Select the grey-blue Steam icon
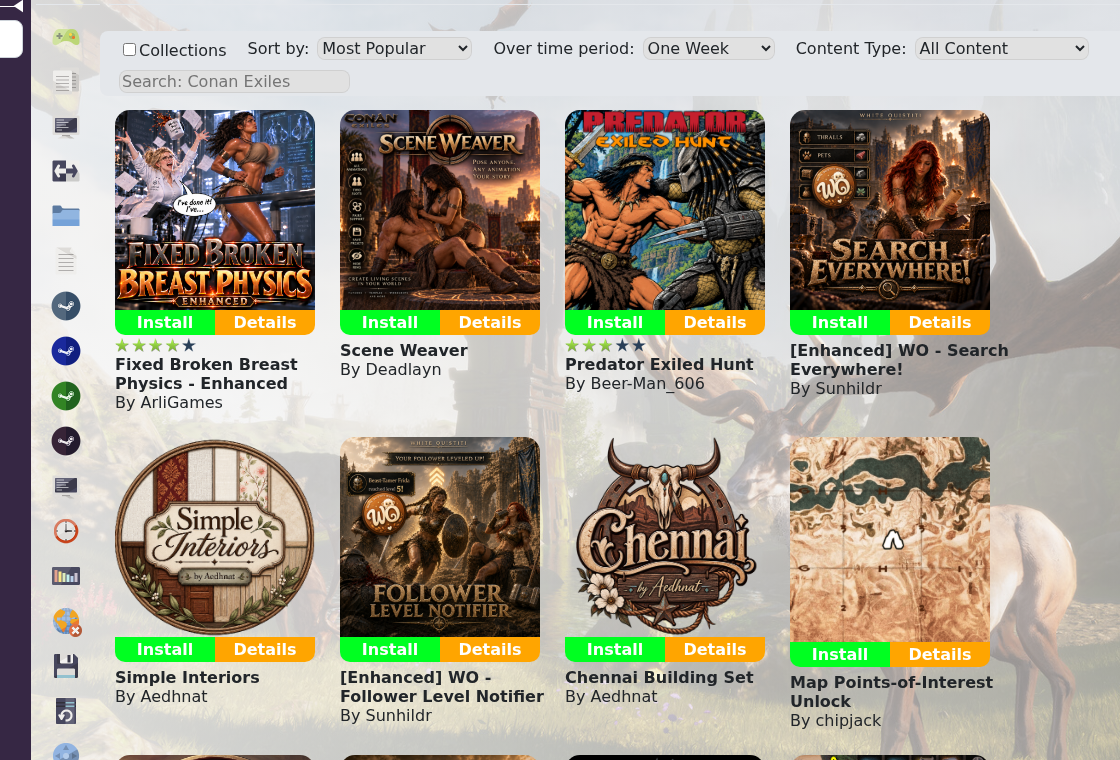The height and width of the screenshot is (760, 1120). (66, 306)
